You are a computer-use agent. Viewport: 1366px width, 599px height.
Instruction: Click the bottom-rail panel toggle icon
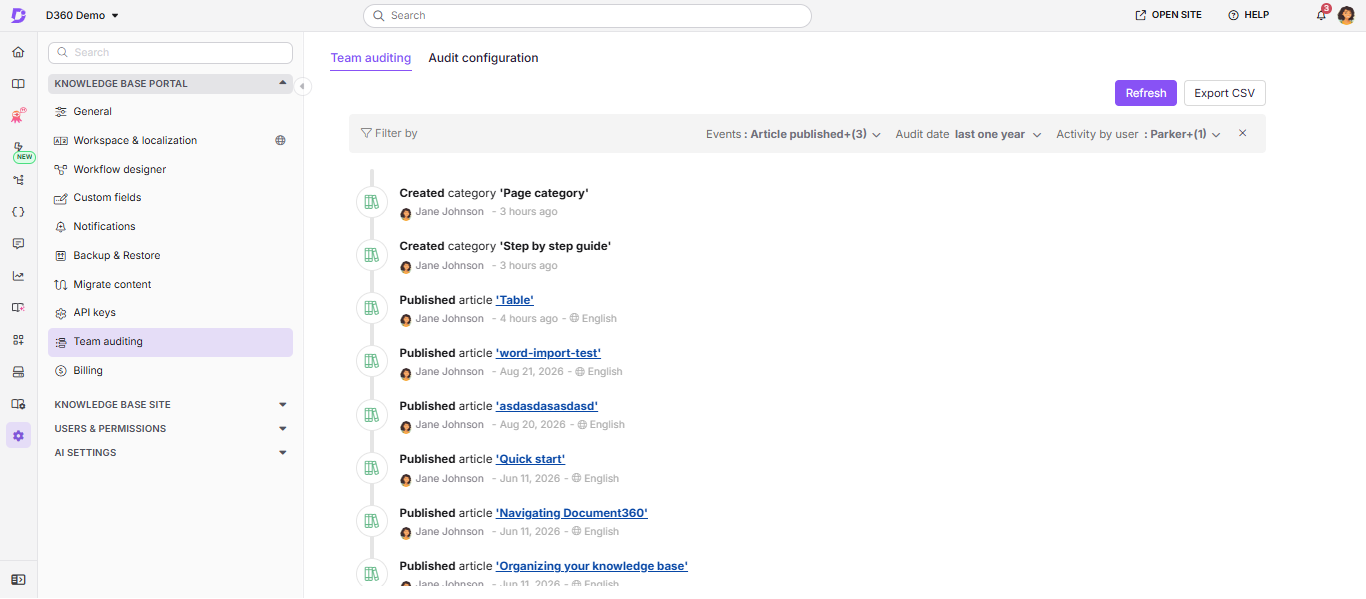(18, 579)
